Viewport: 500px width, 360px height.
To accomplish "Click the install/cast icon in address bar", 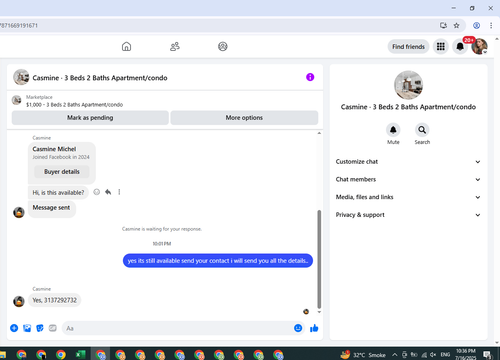I will 443,25.
